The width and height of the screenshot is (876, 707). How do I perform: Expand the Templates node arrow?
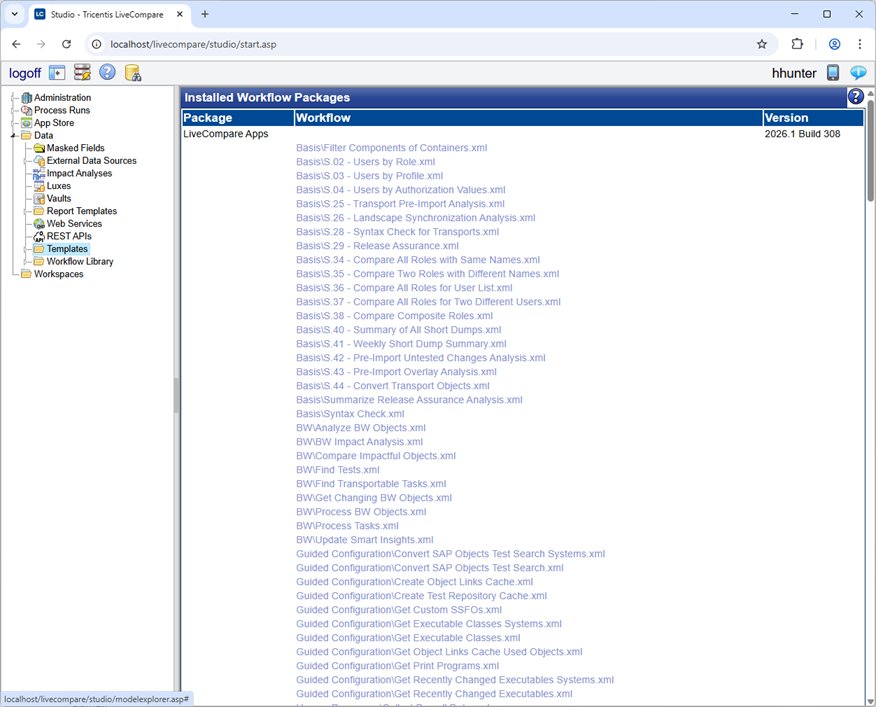26,249
